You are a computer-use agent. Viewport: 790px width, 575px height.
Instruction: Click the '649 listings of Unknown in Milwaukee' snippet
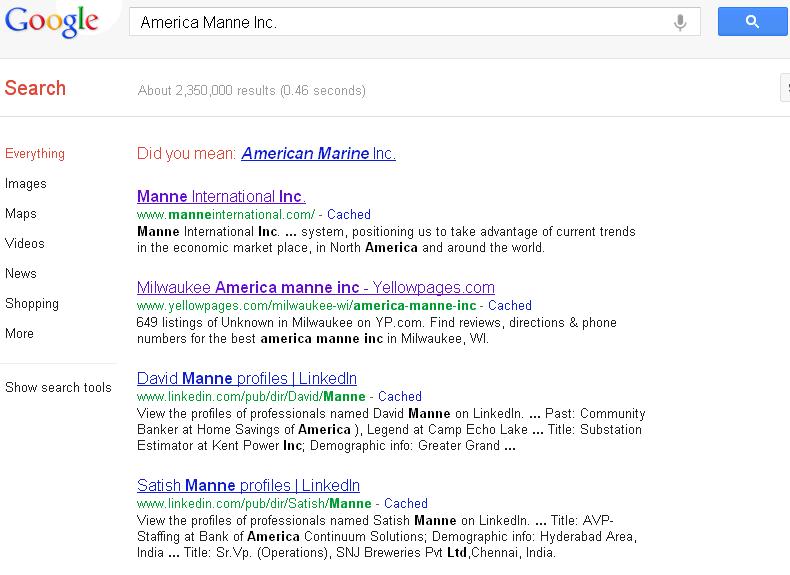pyautogui.click(x=376, y=331)
